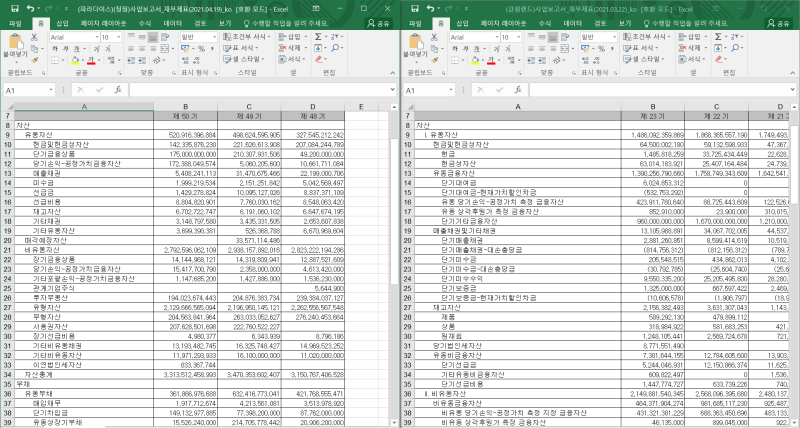Open Data tab in left Excel window
Screen dimensions: 800x428
(x=172, y=23)
